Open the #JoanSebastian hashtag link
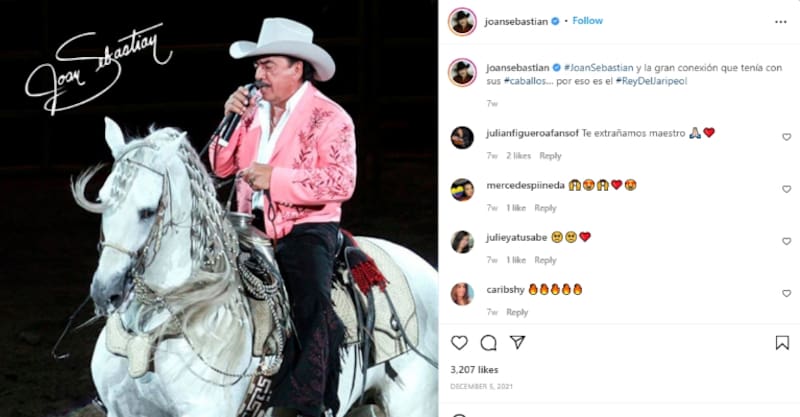 pos(598,67)
